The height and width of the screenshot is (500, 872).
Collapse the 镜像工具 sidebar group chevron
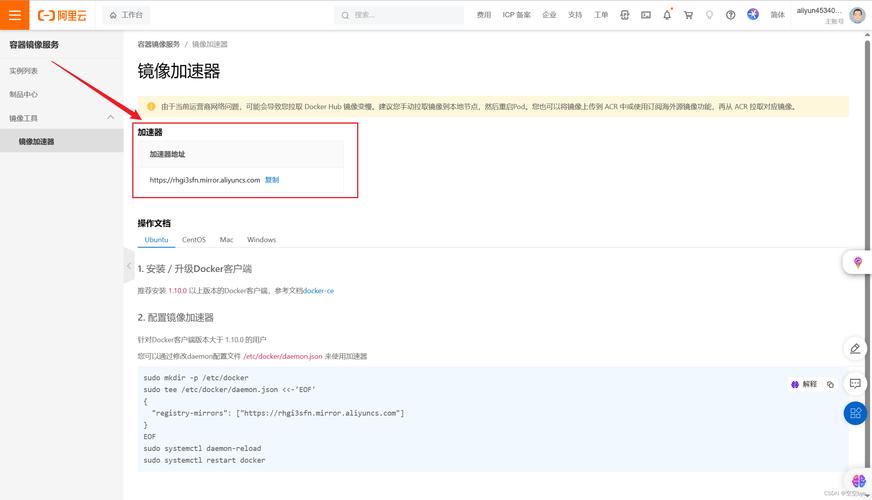click(x=111, y=117)
